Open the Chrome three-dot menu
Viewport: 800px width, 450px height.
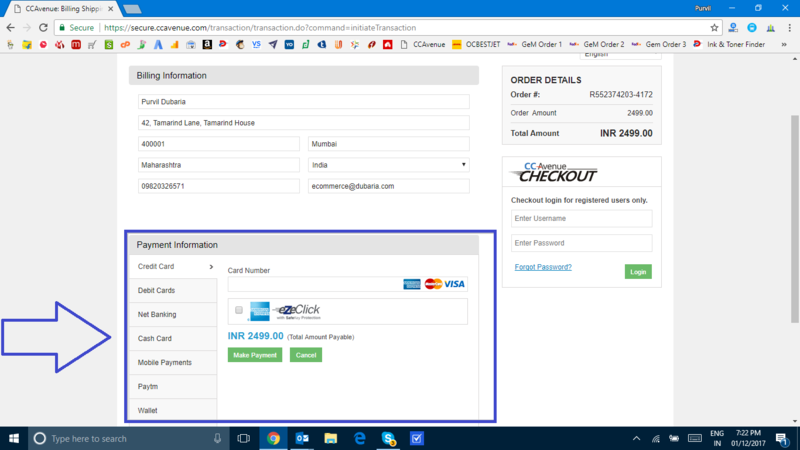coord(789,28)
